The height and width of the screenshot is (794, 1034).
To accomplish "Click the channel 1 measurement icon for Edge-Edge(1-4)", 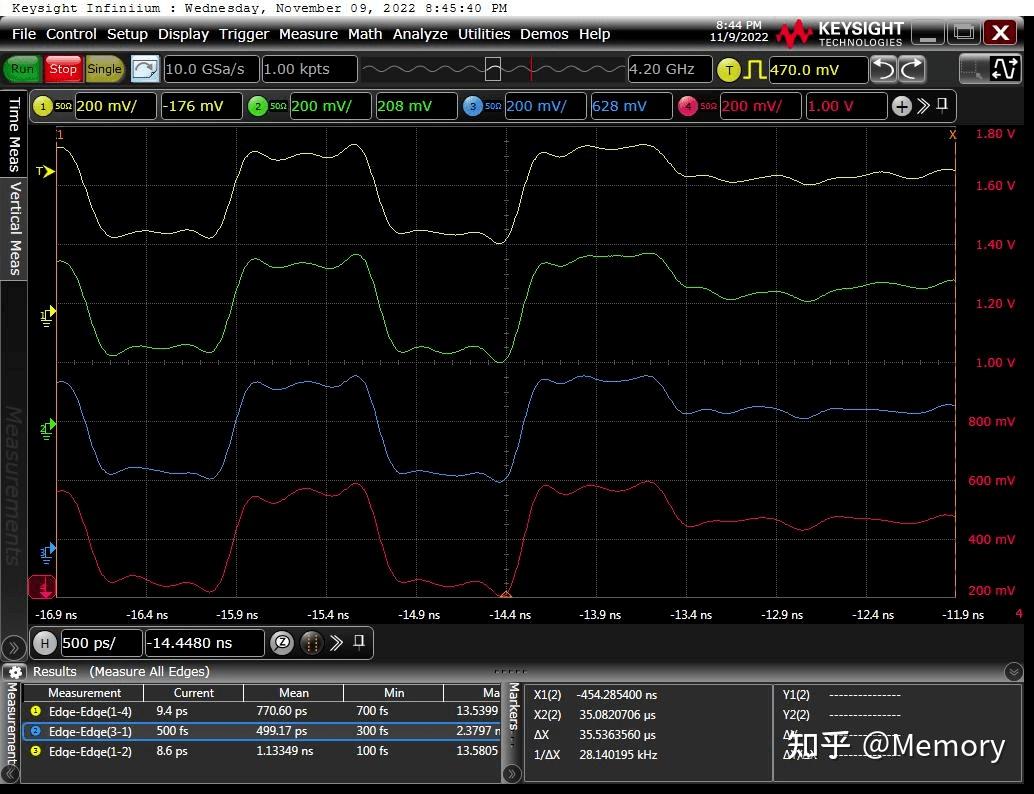I will tap(36, 712).
